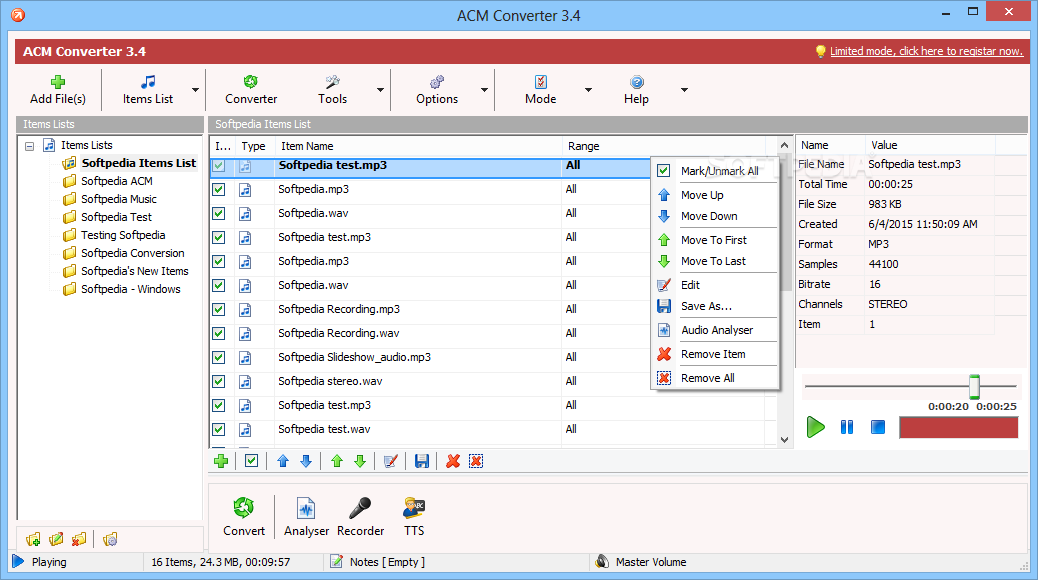Viewport: 1038px width, 580px height.
Task: Select the Softpedia ACM items list
Action: (x=117, y=181)
